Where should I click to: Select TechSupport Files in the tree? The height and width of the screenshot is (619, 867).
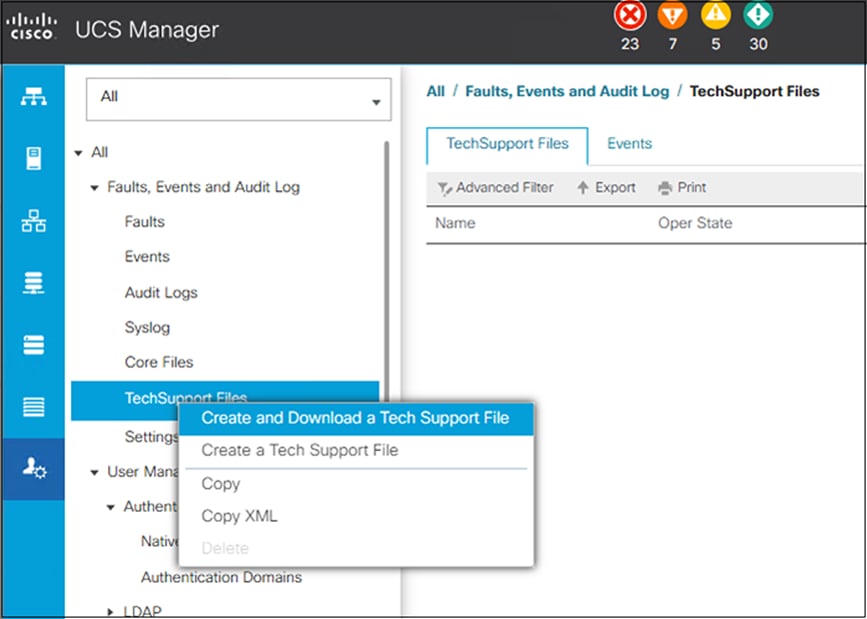point(225,398)
